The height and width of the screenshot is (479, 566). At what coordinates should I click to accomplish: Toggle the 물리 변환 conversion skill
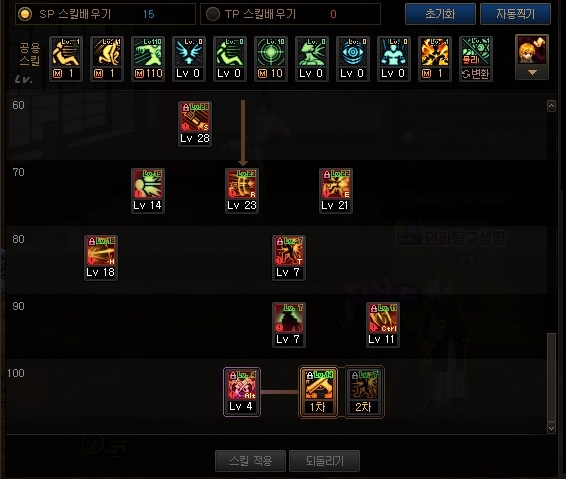pos(476,59)
